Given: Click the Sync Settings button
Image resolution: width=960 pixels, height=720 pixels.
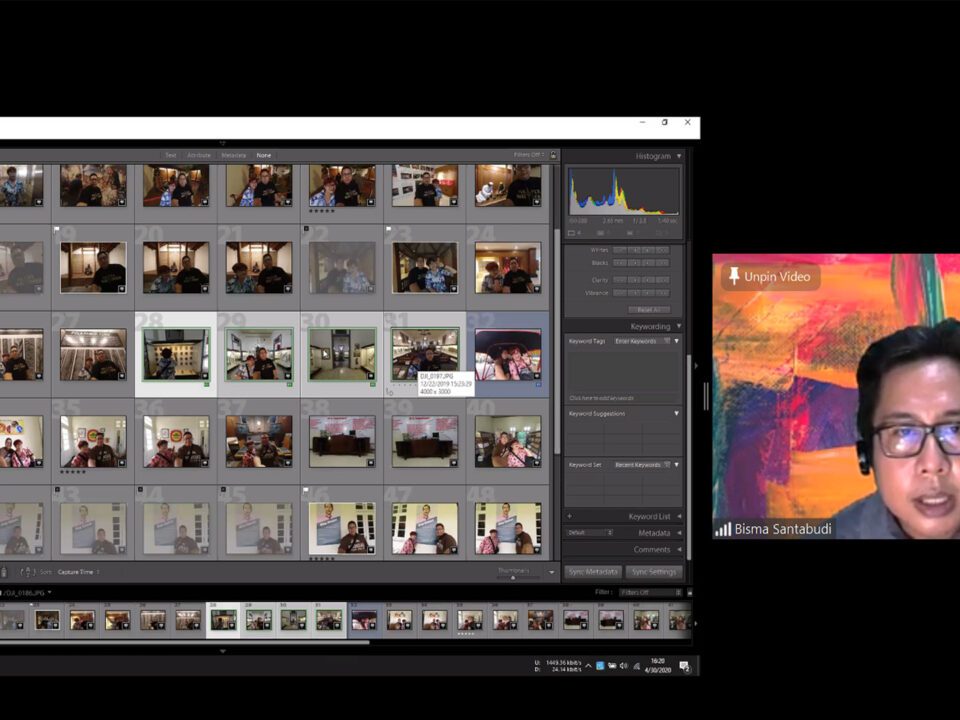Looking at the screenshot, I should [654, 572].
